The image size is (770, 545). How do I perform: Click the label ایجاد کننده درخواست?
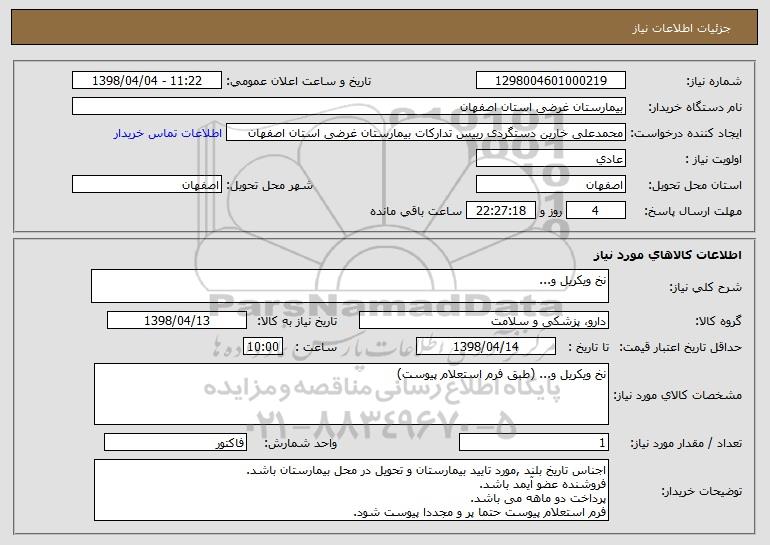pyautogui.click(x=686, y=134)
